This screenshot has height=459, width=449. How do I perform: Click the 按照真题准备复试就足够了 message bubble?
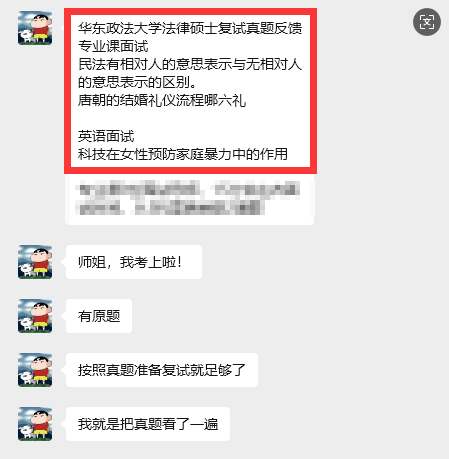point(162,370)
